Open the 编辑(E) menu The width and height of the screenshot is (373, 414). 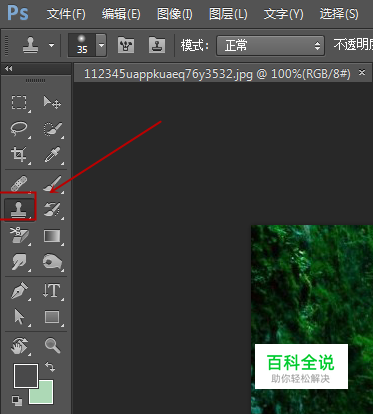[x=121, y=14]
